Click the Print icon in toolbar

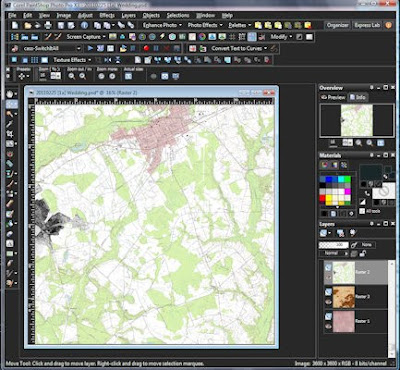tap(48, 25)
